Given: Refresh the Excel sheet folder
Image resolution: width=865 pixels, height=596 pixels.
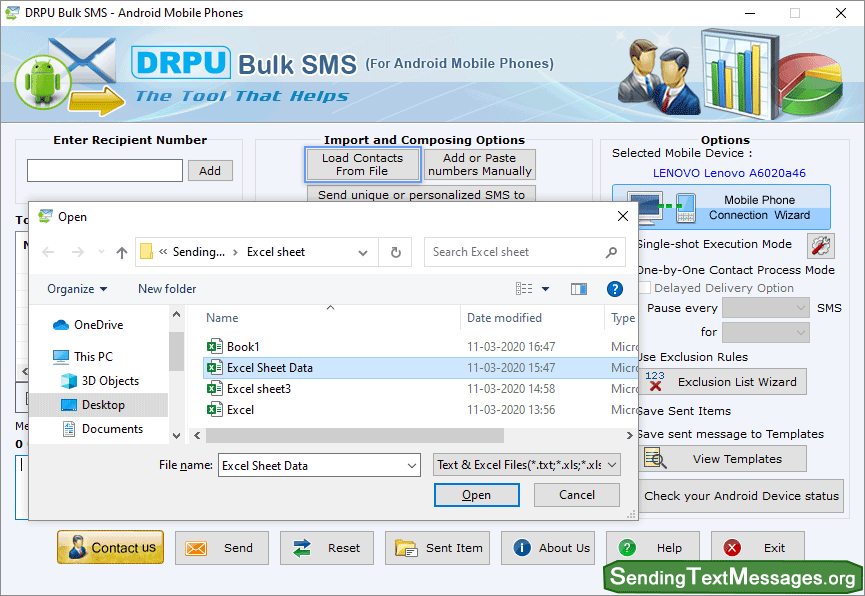Looking at the screenshot, I should (396, 252).
